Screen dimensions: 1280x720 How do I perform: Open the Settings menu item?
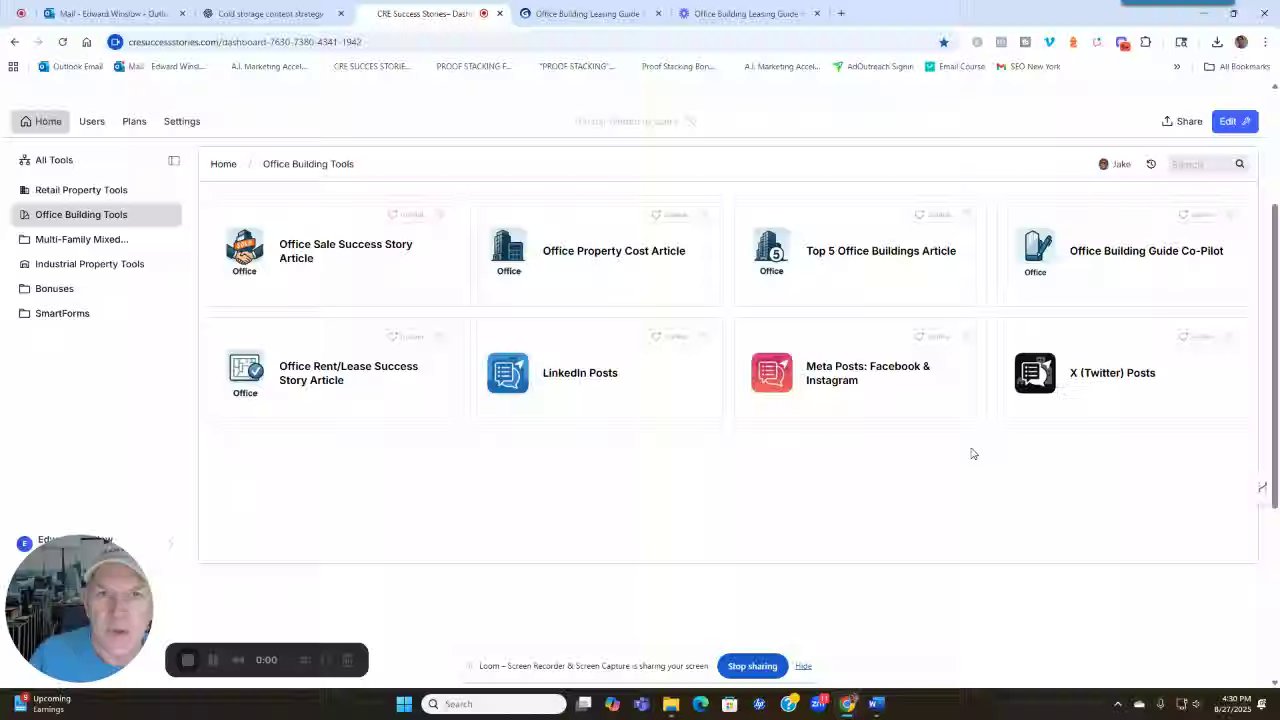(x=182, y=121)
